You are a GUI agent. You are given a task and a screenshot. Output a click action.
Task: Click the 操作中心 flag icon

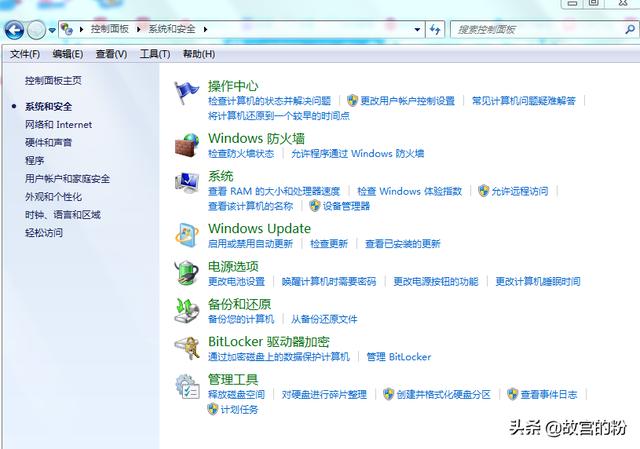[188, 92]
